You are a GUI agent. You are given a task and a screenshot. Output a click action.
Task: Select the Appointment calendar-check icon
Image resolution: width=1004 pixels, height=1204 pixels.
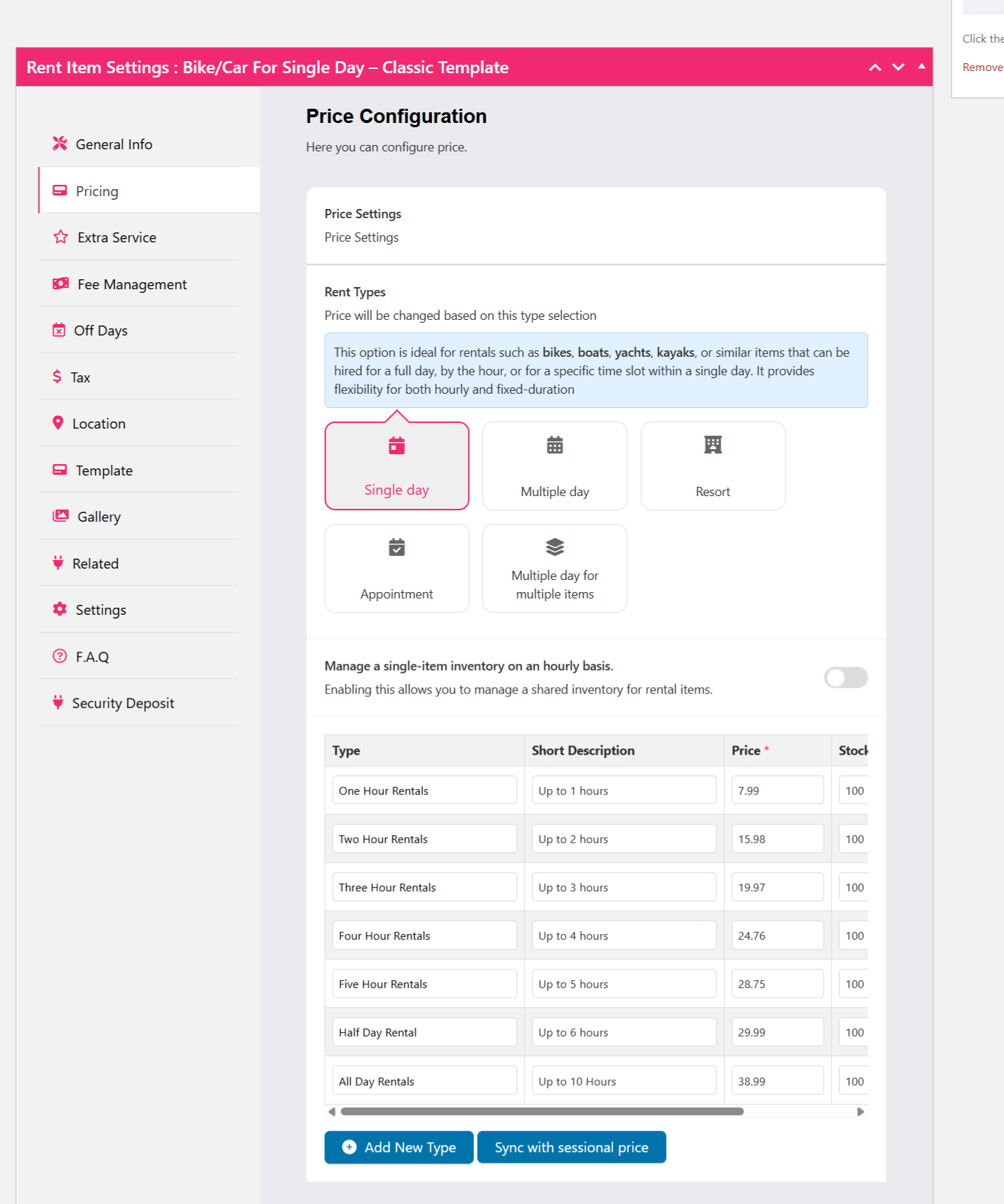coord(396,547)
